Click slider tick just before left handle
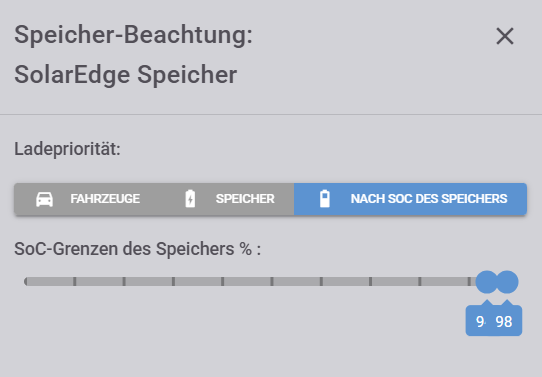The height and width of the screenshot is (377, 542). [469, 282]
